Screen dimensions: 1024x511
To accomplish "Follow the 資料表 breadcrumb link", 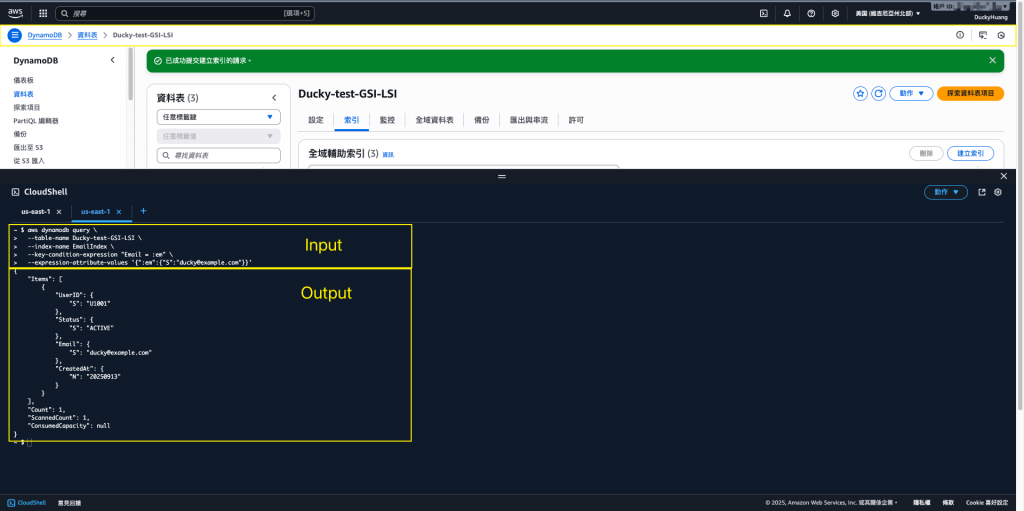I will point(87,35).
